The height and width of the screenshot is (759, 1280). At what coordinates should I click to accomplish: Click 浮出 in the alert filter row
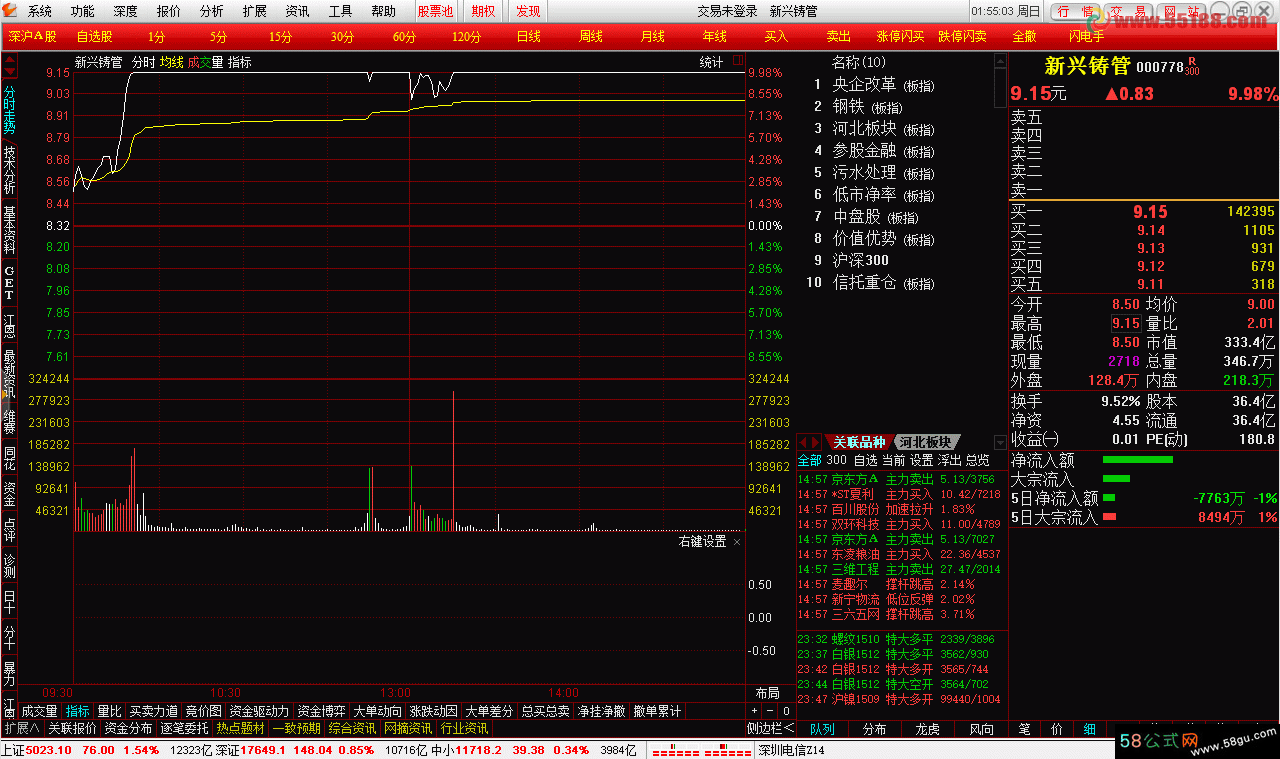(x=949, y=460)
